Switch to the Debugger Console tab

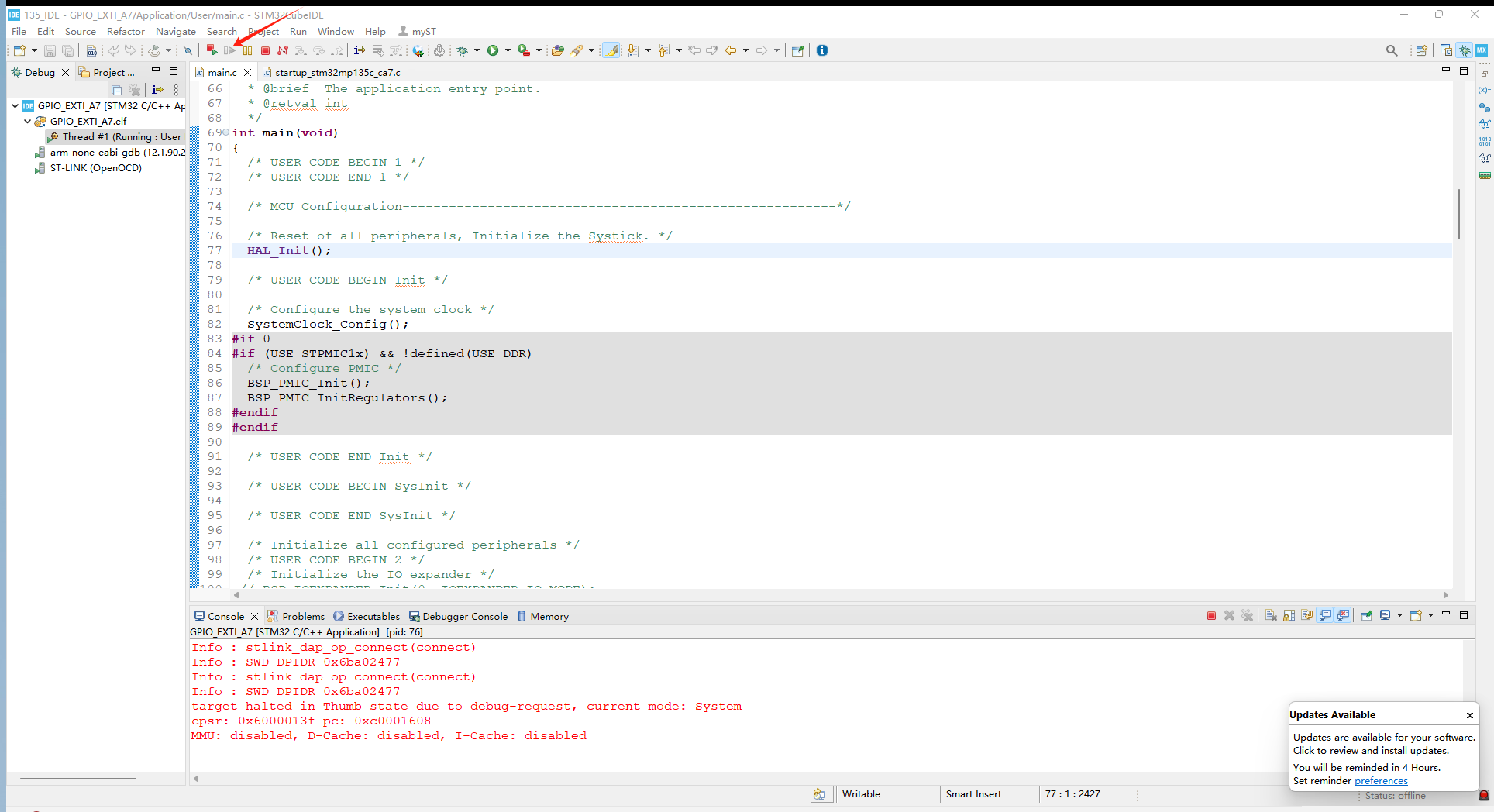(x=464, y=617)
